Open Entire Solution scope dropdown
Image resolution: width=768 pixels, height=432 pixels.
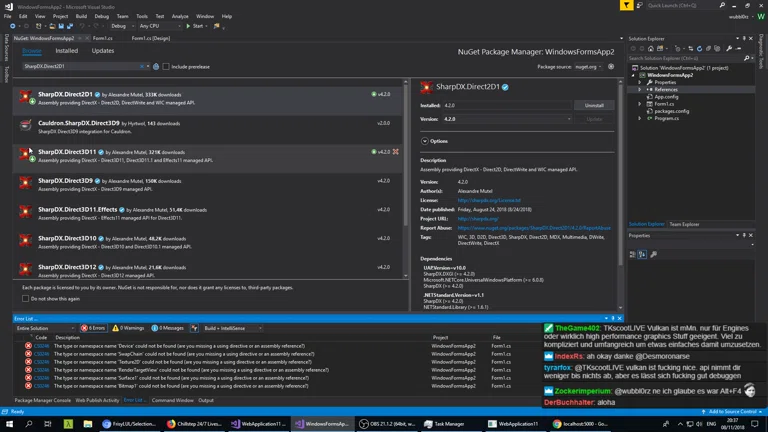(x=45, y=328)
